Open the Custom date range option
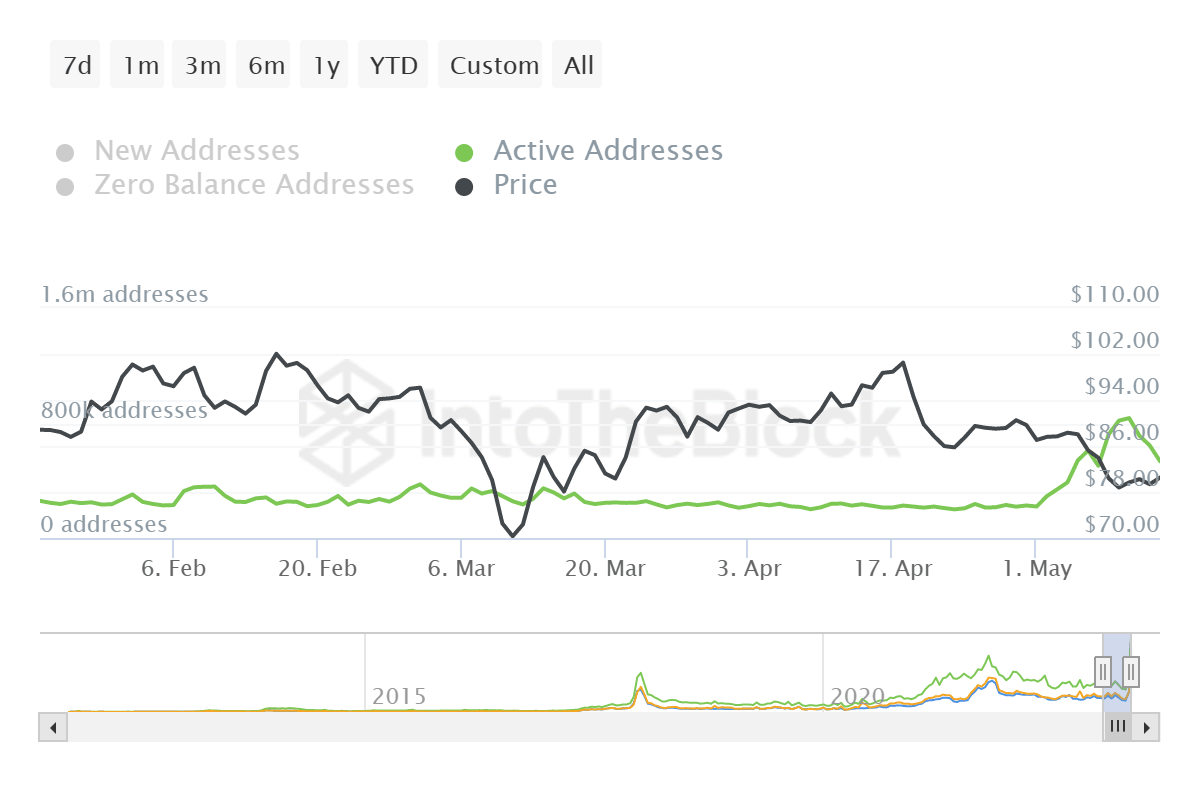This screenshot has width=1200, height=800. (x=490, y=64)
